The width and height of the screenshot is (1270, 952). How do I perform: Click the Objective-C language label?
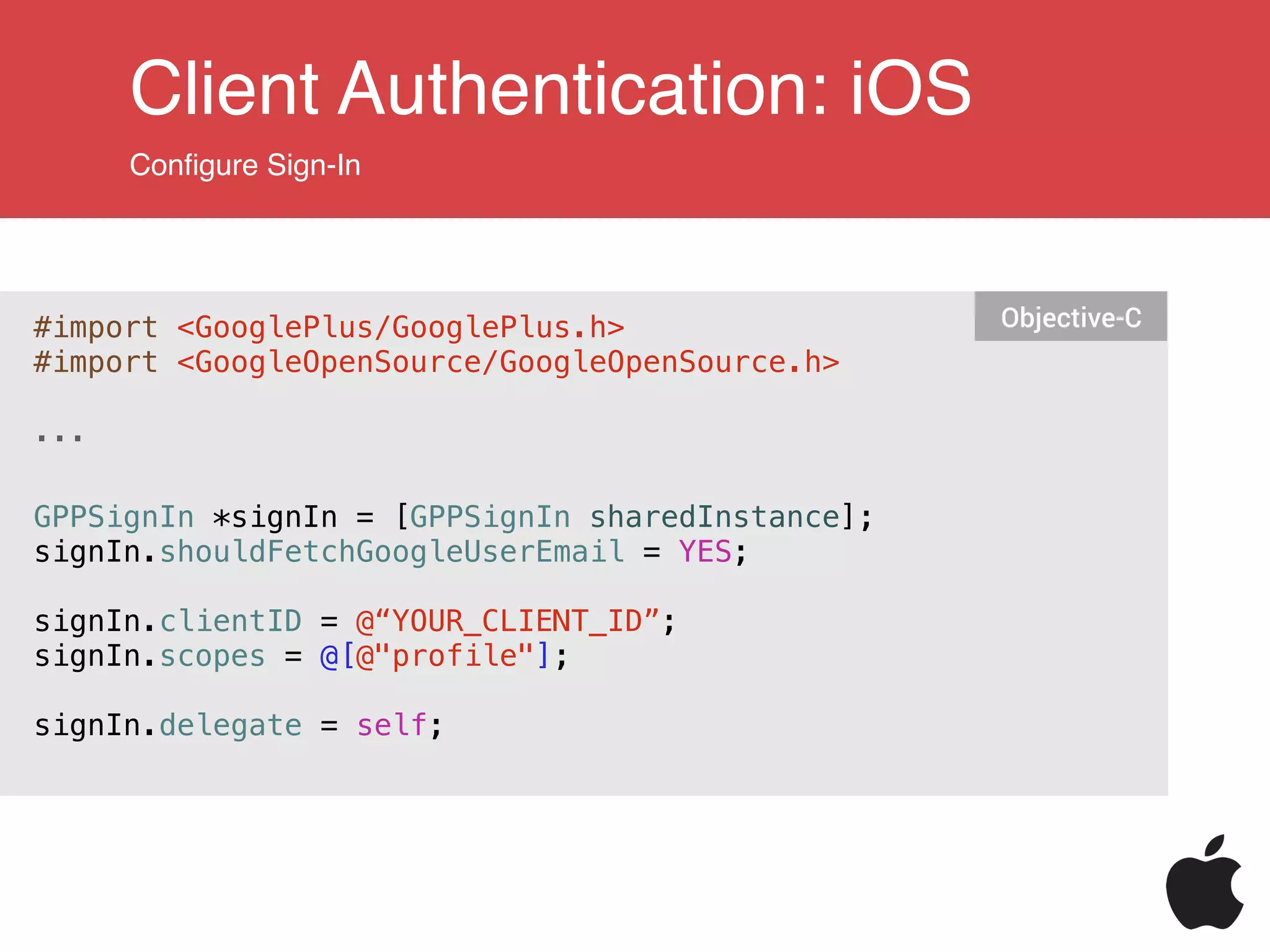point(1070,317)
